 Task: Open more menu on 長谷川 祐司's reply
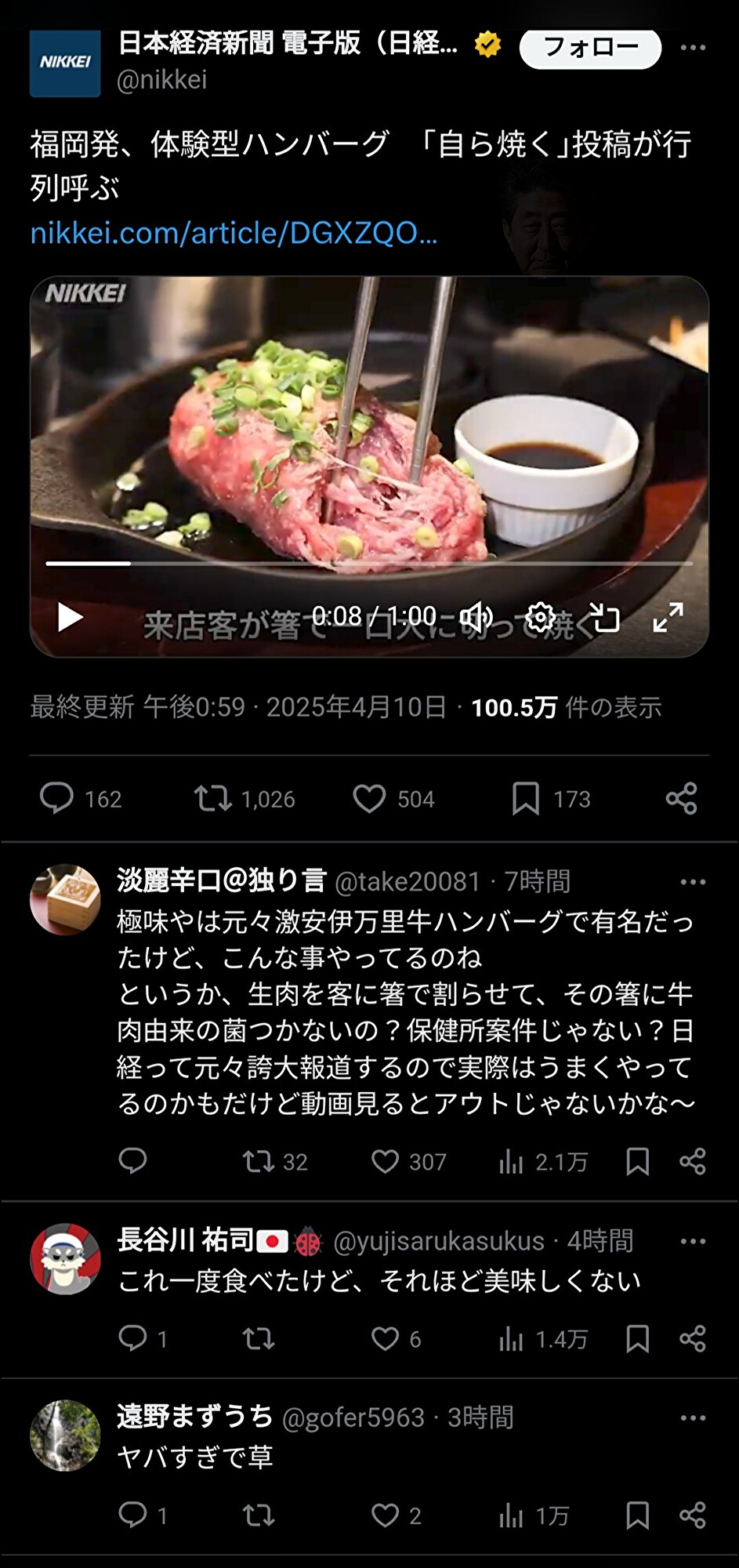click(x=693, y=1241)
